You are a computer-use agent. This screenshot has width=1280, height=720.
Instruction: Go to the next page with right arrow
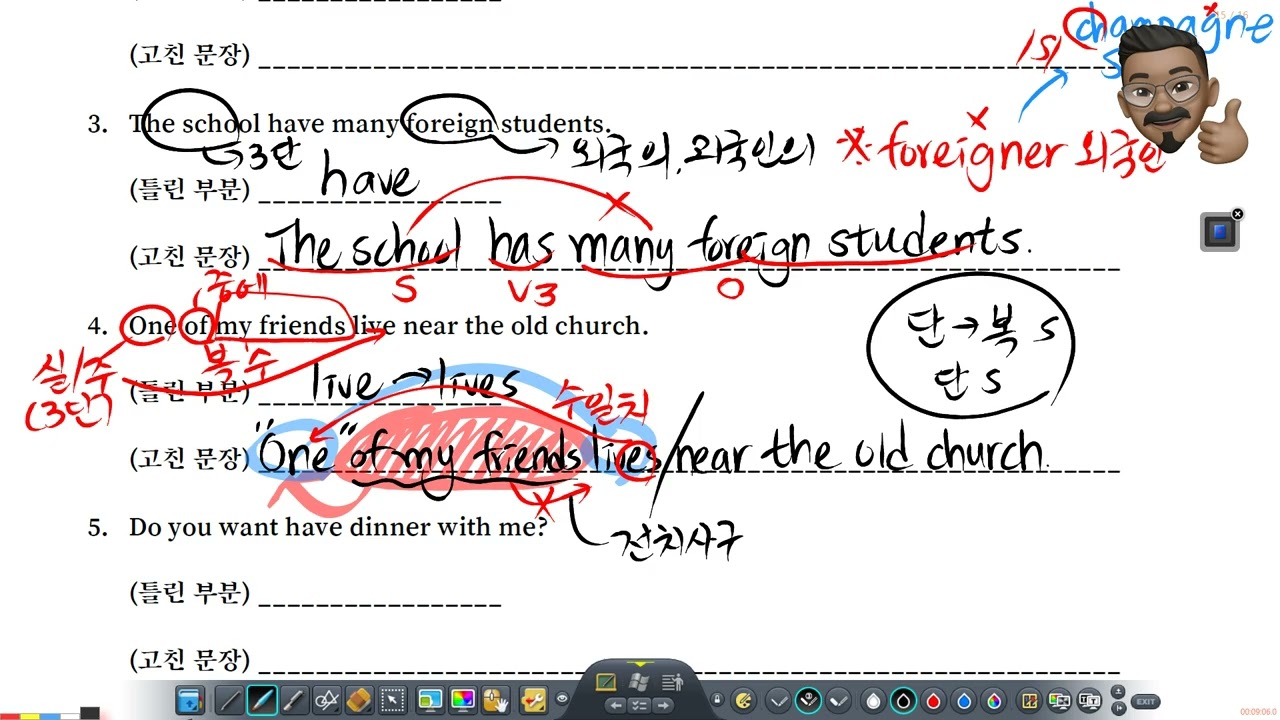click(663, 705)
